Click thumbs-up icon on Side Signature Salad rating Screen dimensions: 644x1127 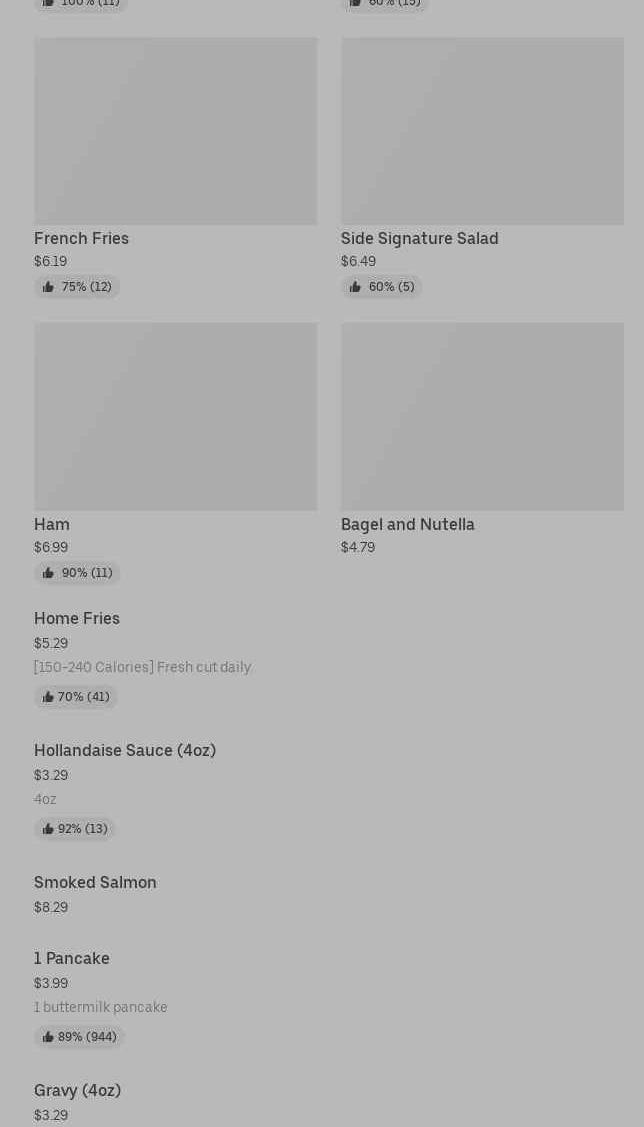point(355,287)
